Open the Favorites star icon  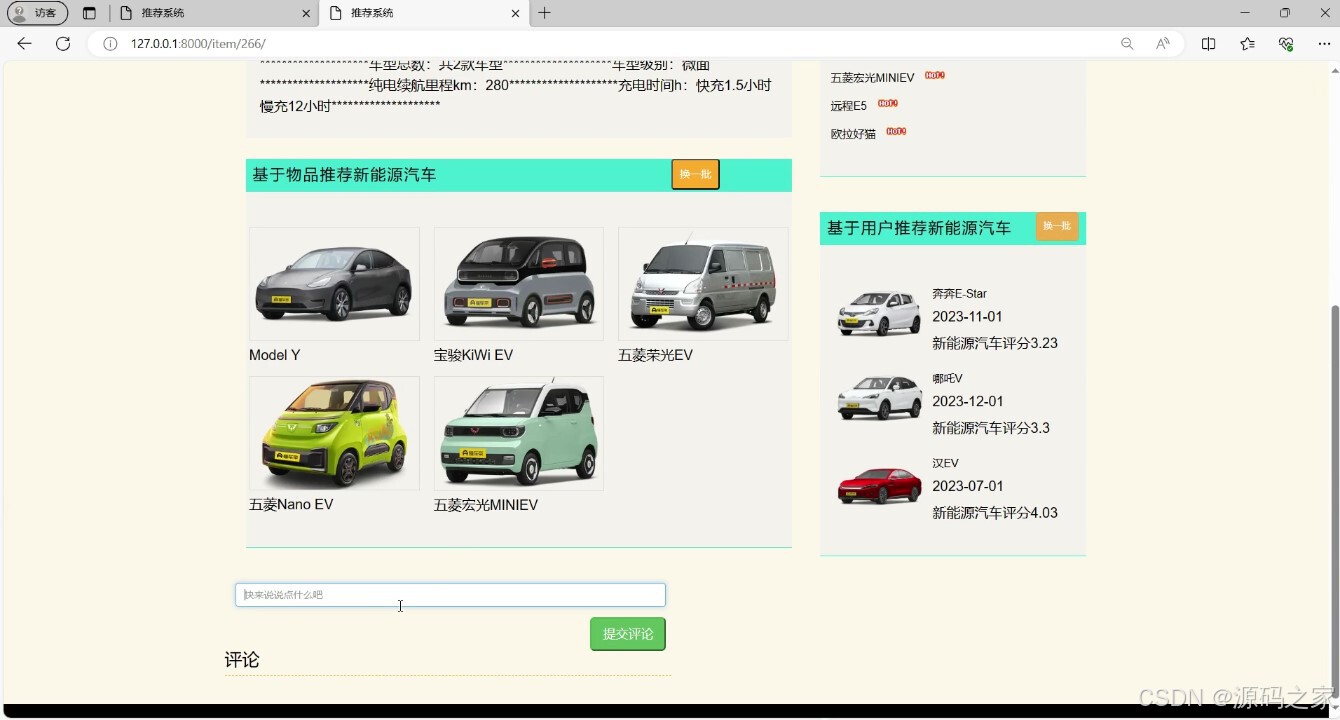tap(1245, 43)
